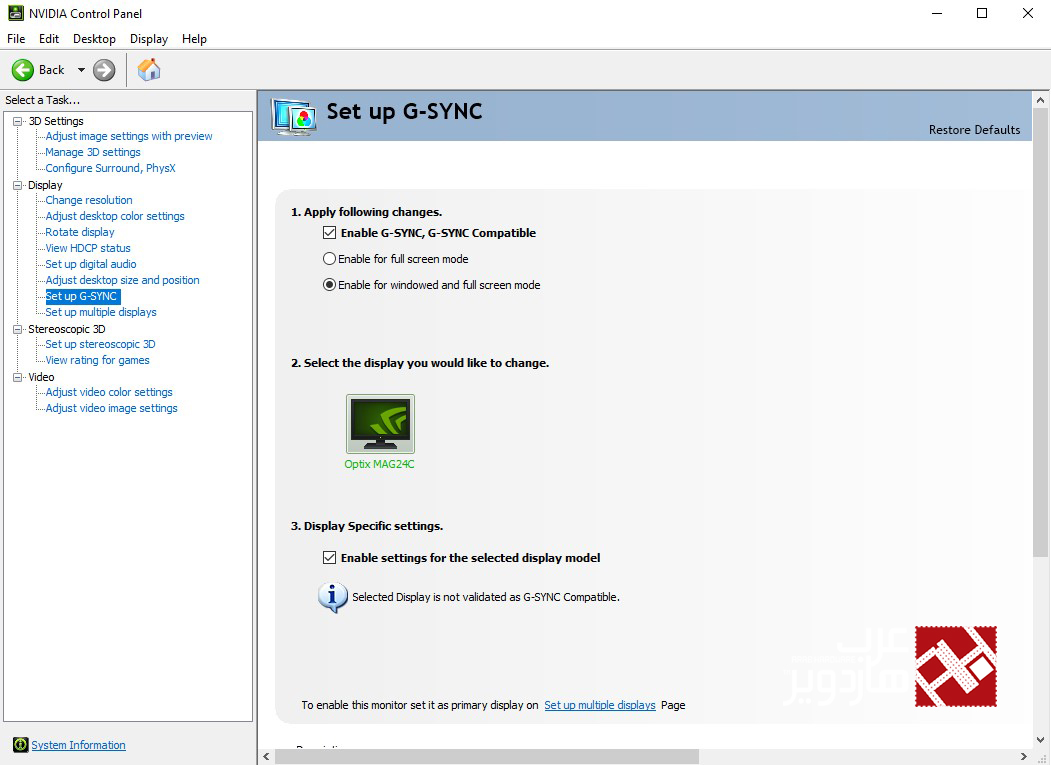Image resolution: width=1051 pixels, height=765 pixels.
Task: Click the scroll left arrow
Action: [266, 757]
